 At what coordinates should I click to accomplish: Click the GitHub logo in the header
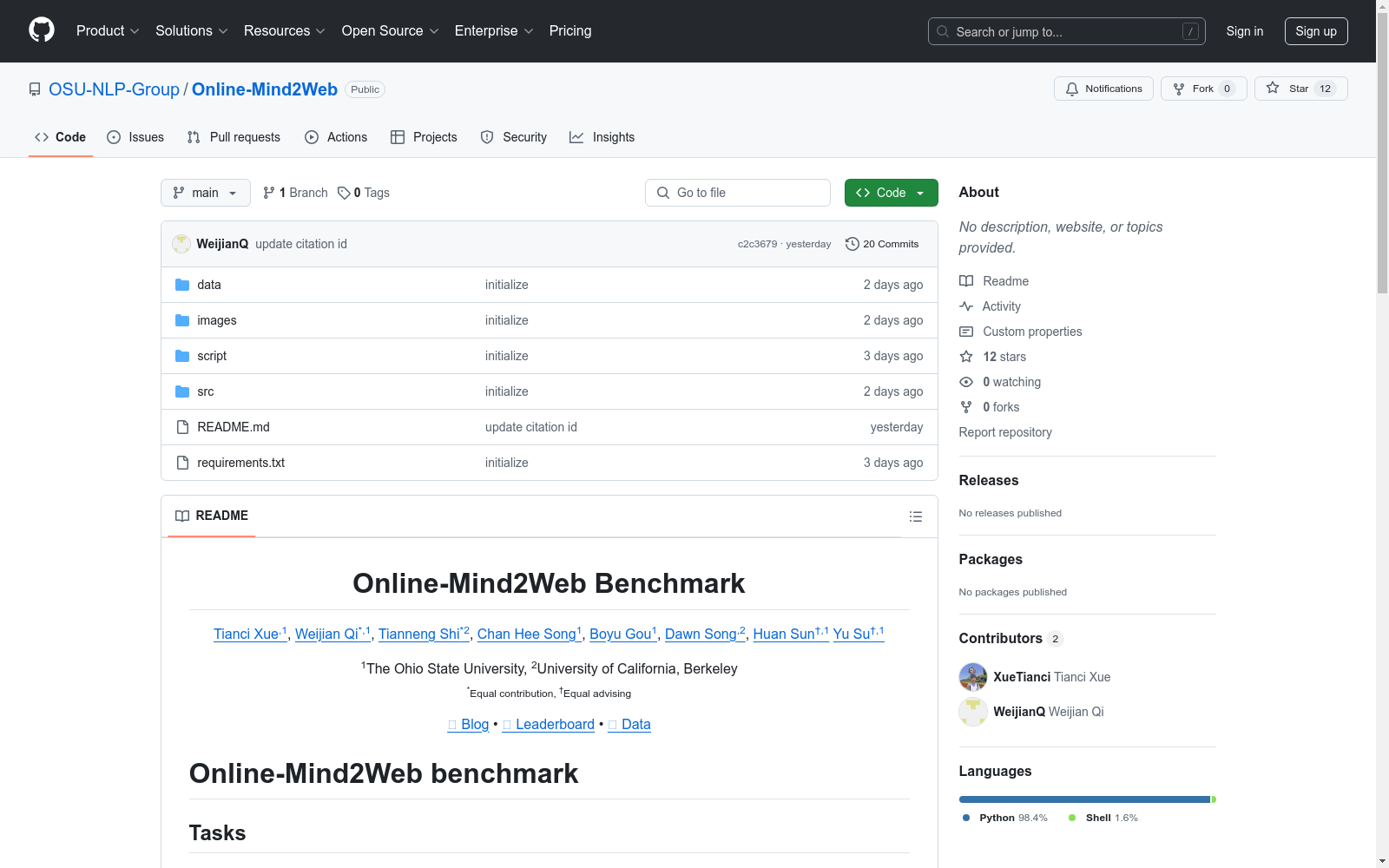pos(41,30)
